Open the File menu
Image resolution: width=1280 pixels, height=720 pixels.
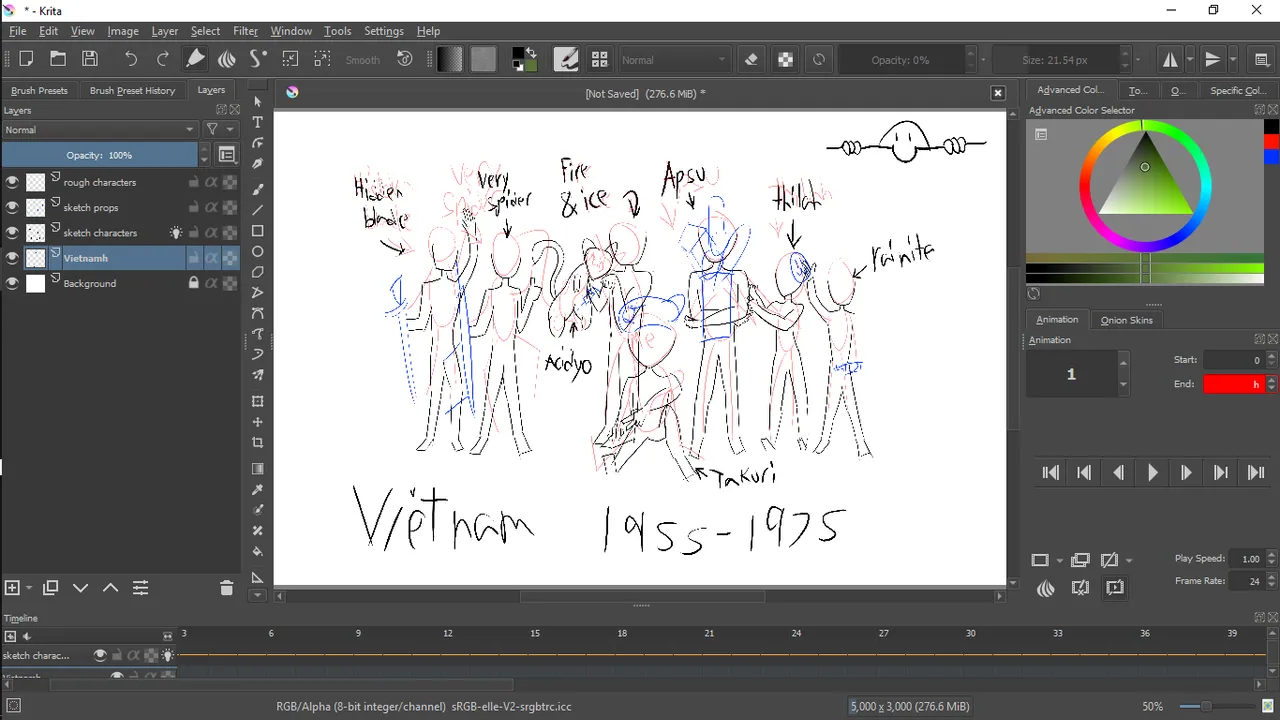[x=18, y=31]
